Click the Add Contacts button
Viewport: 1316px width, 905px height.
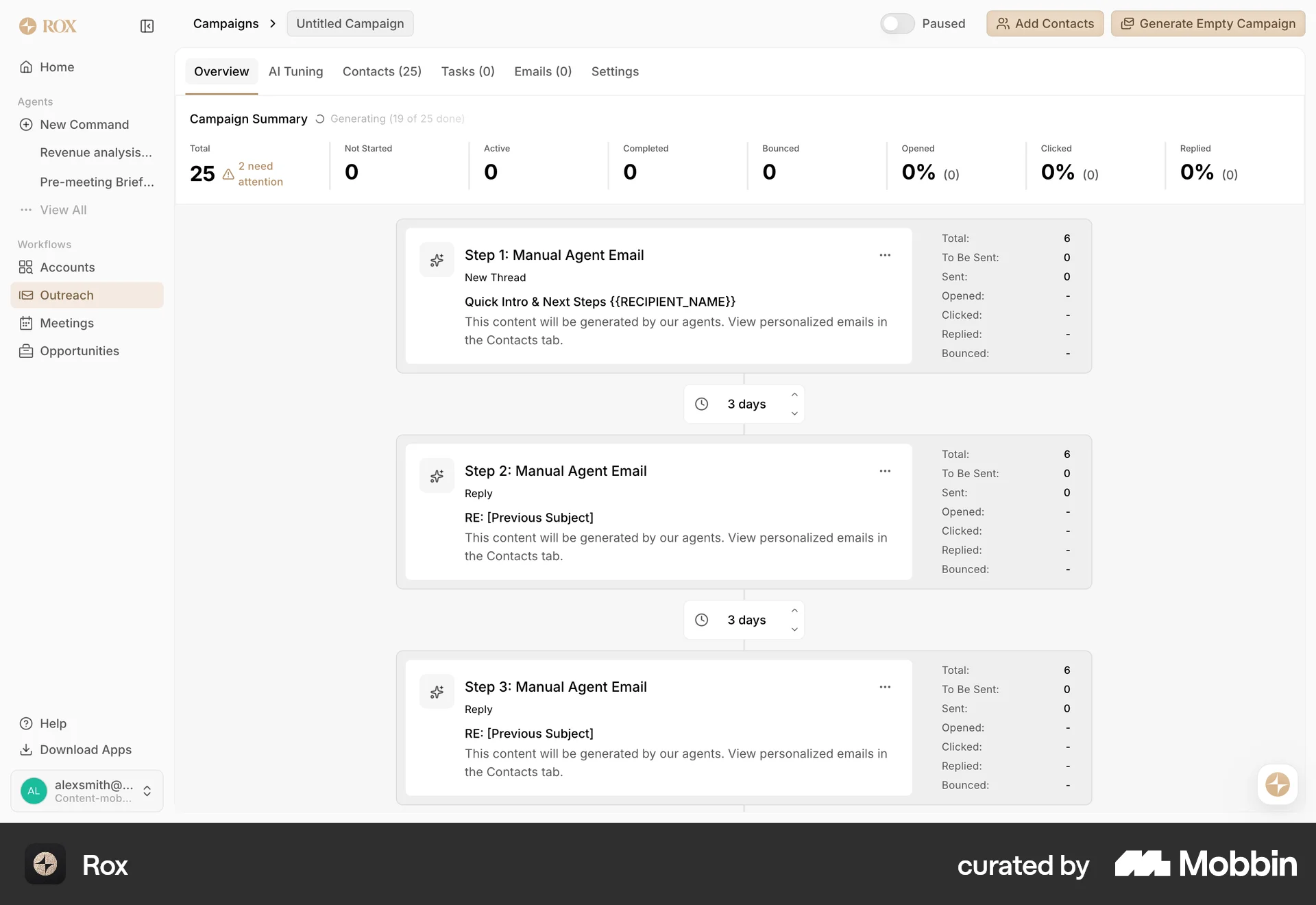point(1044,23)
